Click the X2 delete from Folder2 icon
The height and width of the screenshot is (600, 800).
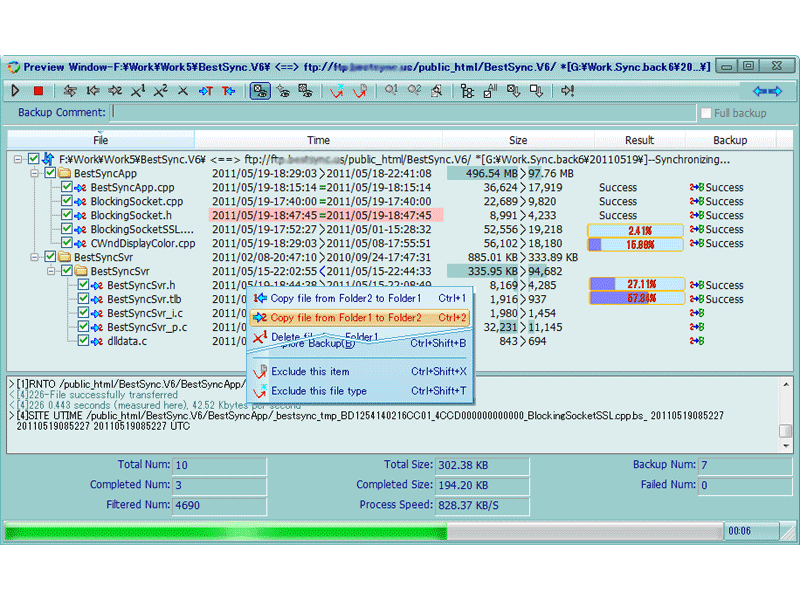click(x=160, y=91)
